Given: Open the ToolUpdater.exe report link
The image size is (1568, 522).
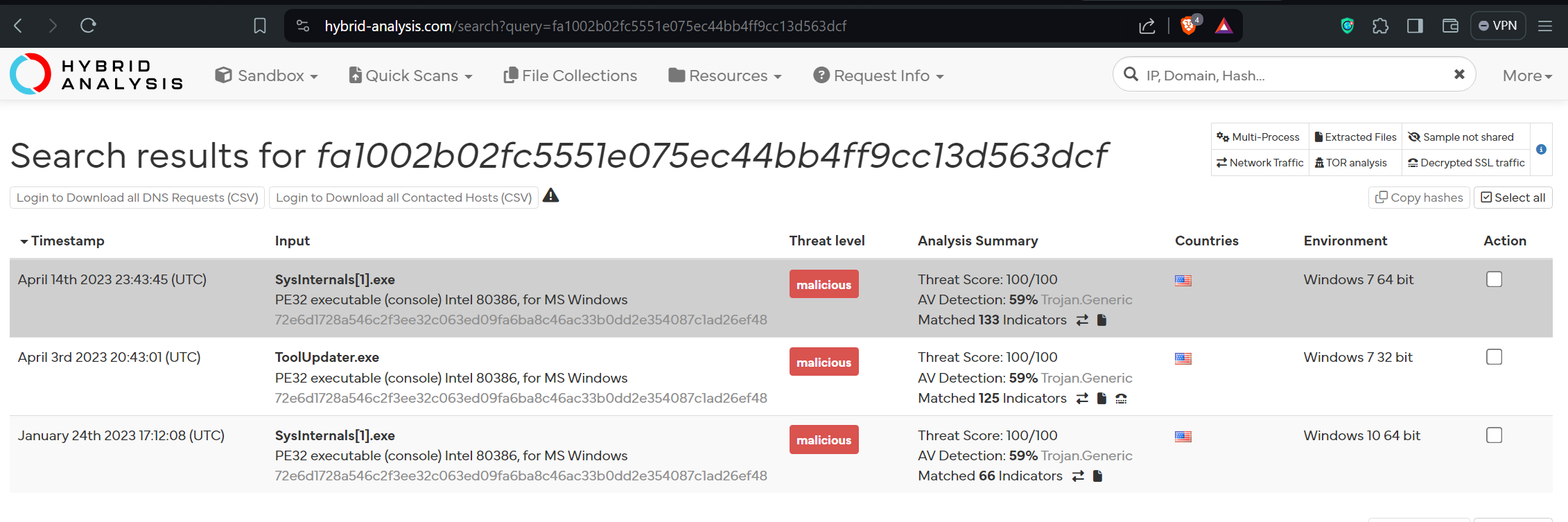Looking at the screenshot, I should [326, 357].
